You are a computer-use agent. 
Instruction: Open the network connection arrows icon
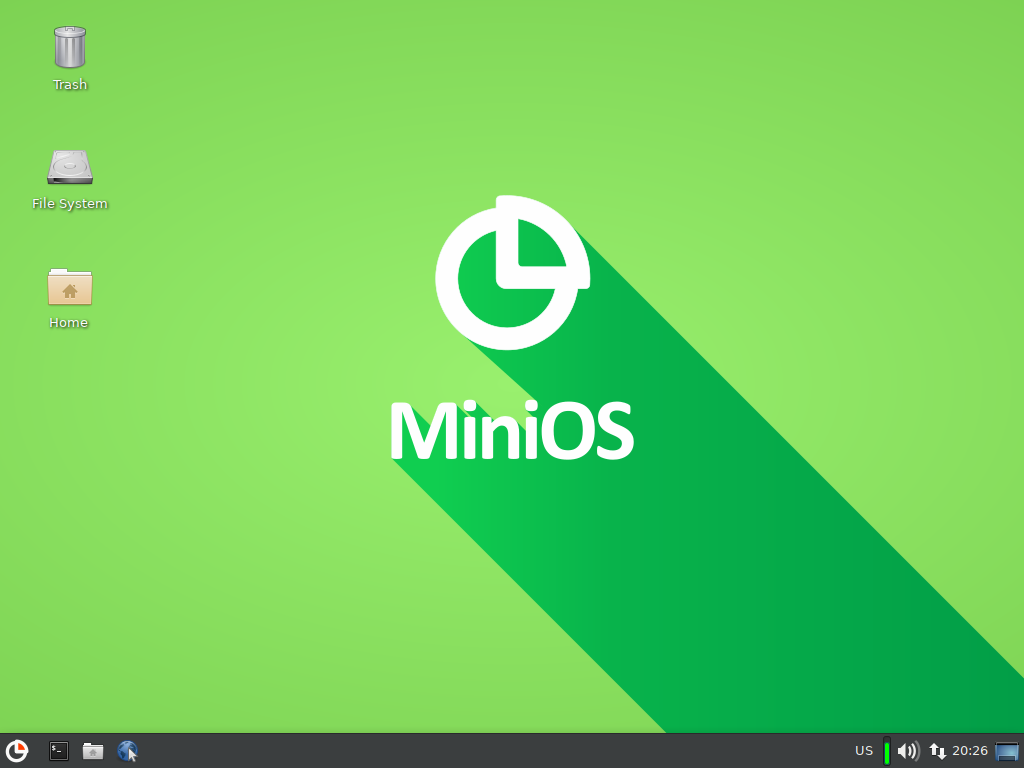coord(938,751)
